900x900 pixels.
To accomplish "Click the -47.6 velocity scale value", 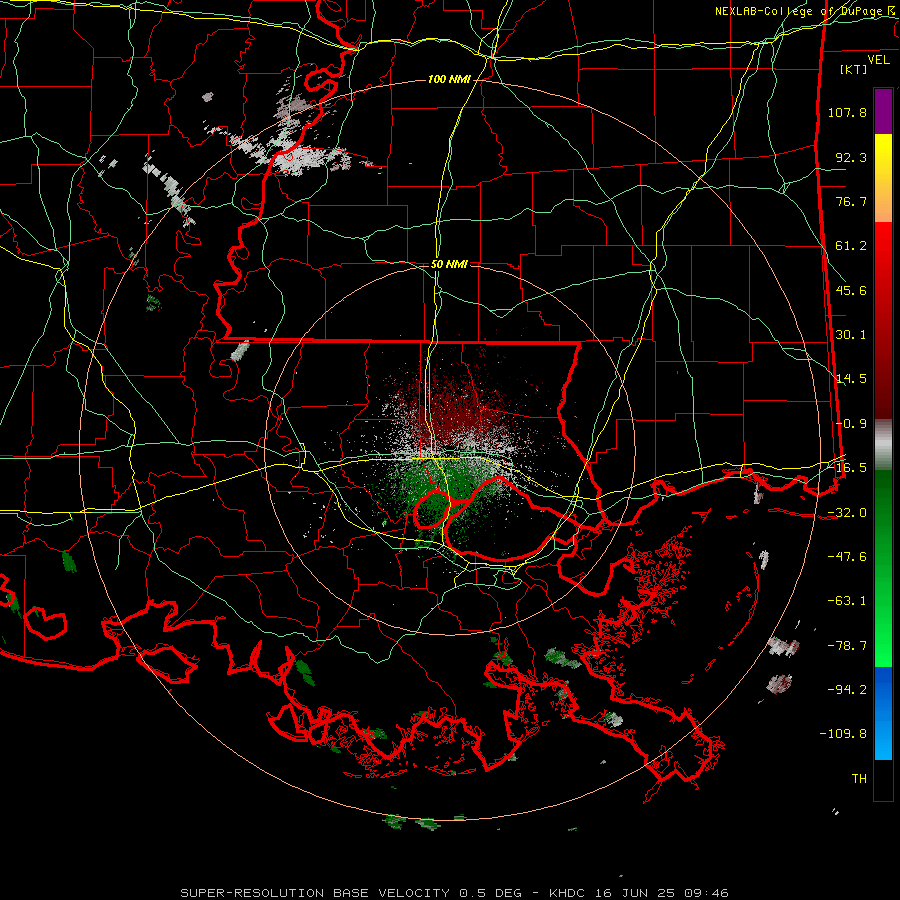I will [x=847, y=557].
